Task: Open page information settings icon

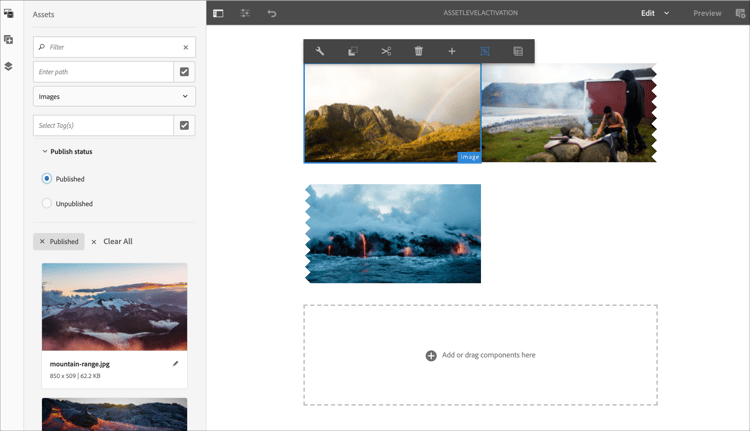Action: tap(245, 13)
